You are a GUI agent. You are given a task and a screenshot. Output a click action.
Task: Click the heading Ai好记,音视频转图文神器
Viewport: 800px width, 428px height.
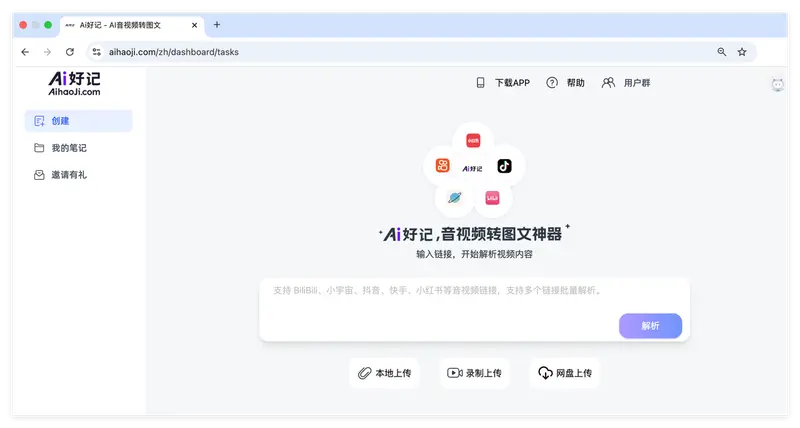point(473,234)
